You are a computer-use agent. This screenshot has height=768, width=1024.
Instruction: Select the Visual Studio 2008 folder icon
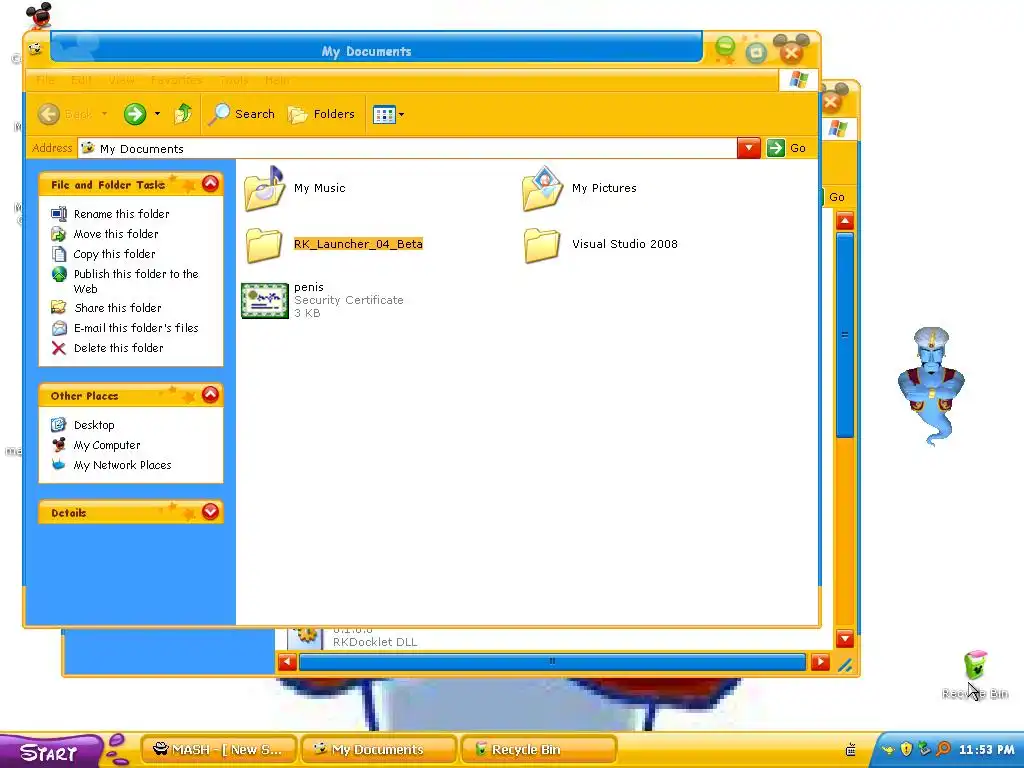542,245
